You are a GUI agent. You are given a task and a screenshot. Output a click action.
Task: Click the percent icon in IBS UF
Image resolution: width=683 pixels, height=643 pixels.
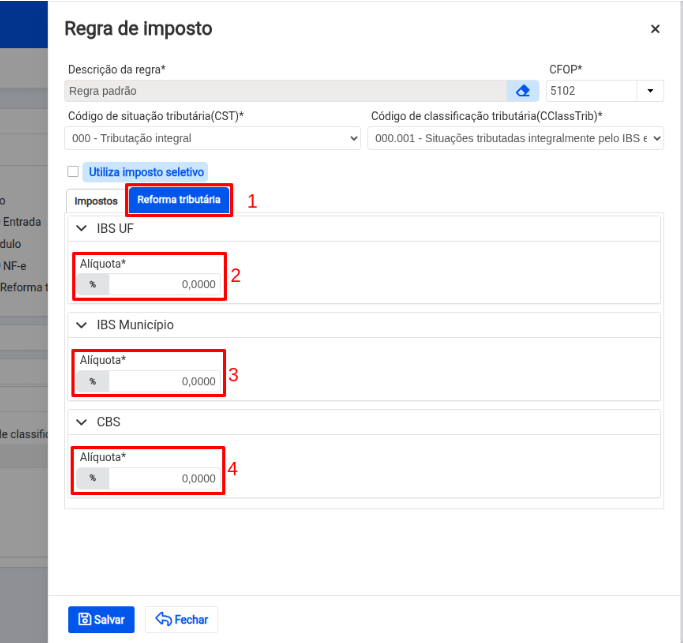point(93,284)
